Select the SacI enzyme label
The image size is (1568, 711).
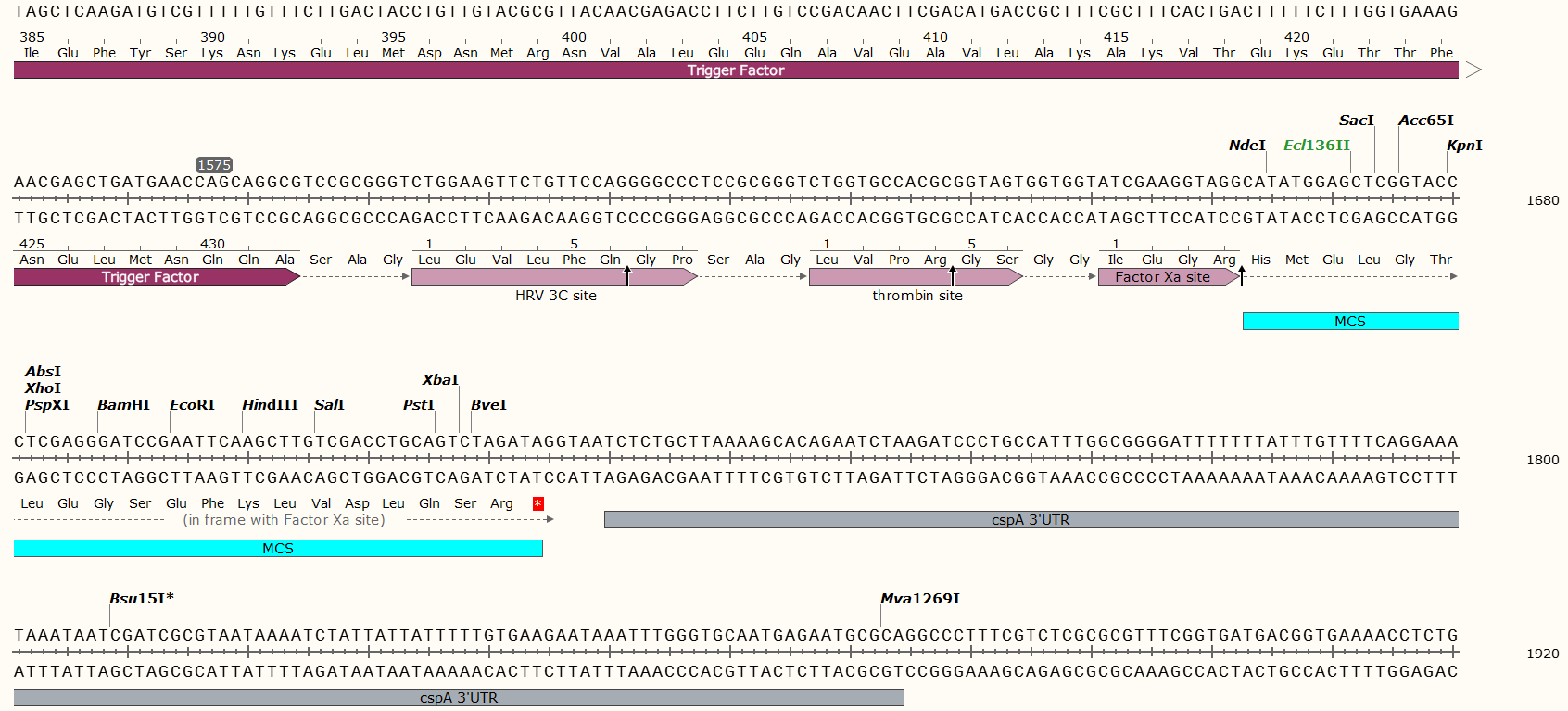(x=1356, y=121)
